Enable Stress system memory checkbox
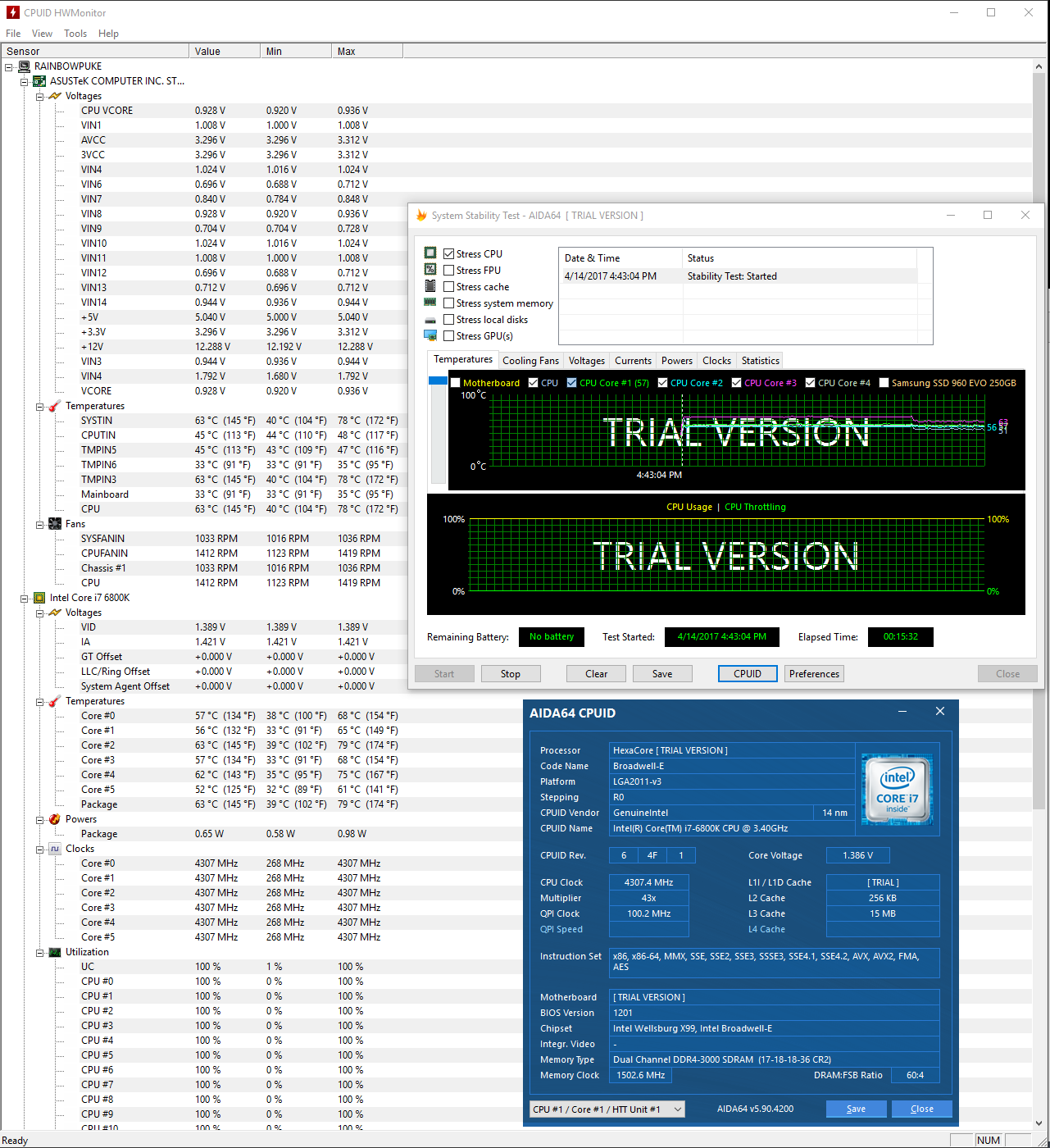The height and width of the screenshot is (1148, 1050). point(448,303)
